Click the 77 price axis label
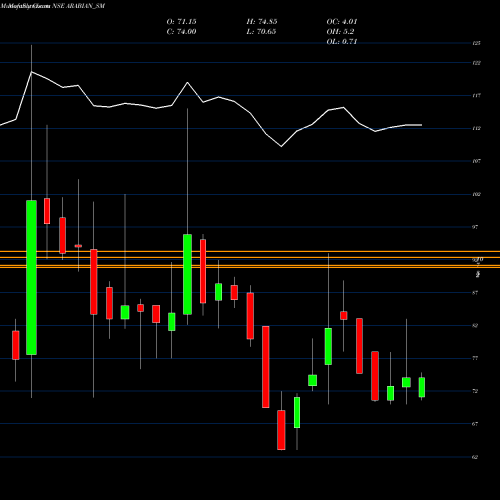500x500 pixels. pos(475,358)
